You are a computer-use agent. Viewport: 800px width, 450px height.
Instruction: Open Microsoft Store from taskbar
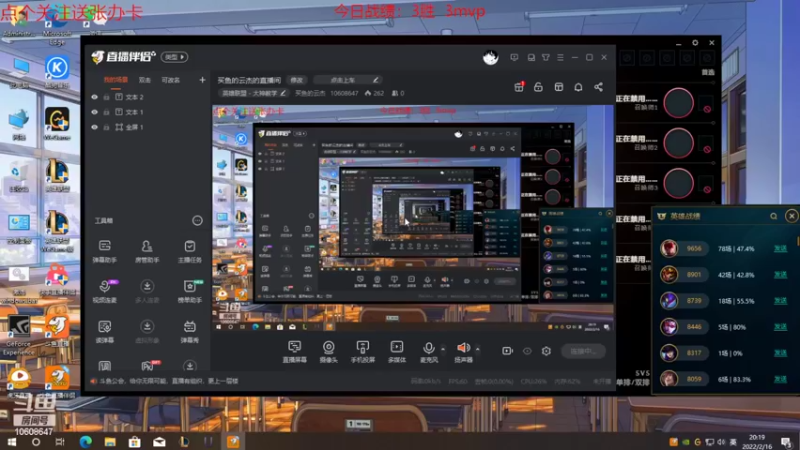click(x=134, y=442)
